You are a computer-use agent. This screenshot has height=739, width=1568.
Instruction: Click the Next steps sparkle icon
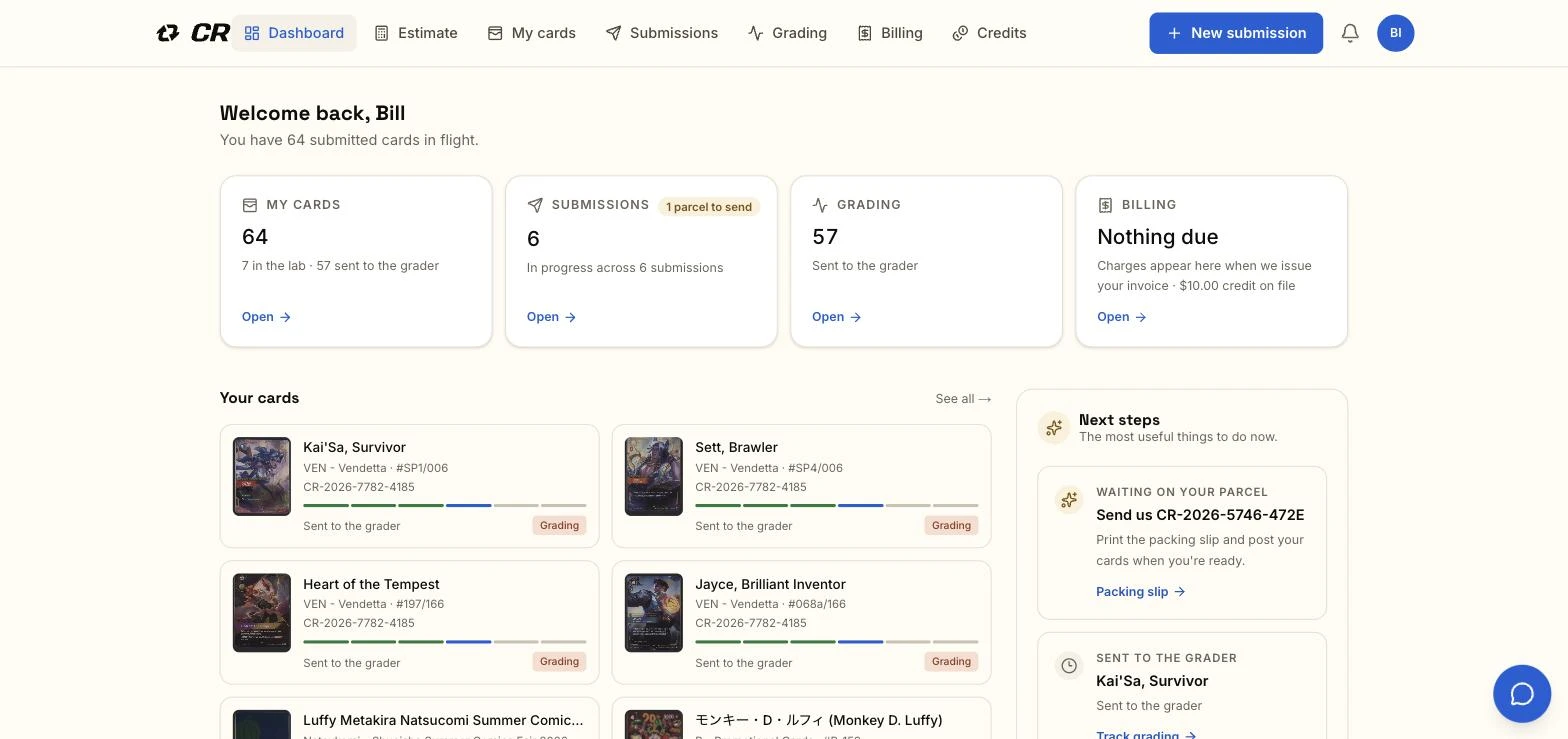1054,428
